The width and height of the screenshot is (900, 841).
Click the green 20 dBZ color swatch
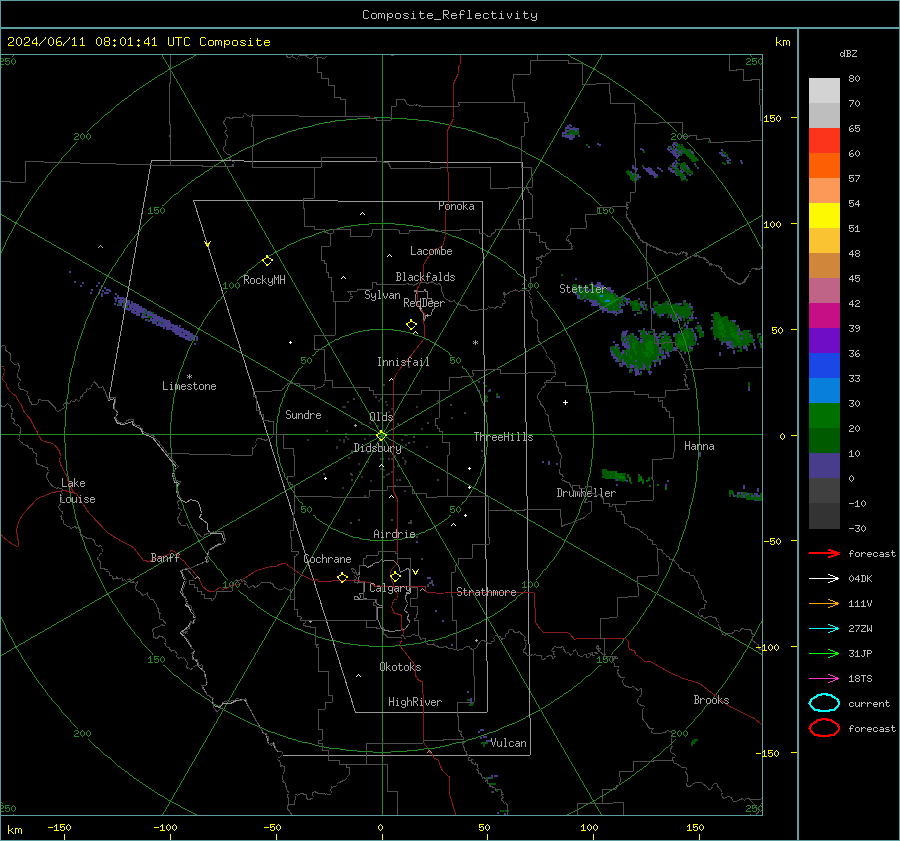824,416
